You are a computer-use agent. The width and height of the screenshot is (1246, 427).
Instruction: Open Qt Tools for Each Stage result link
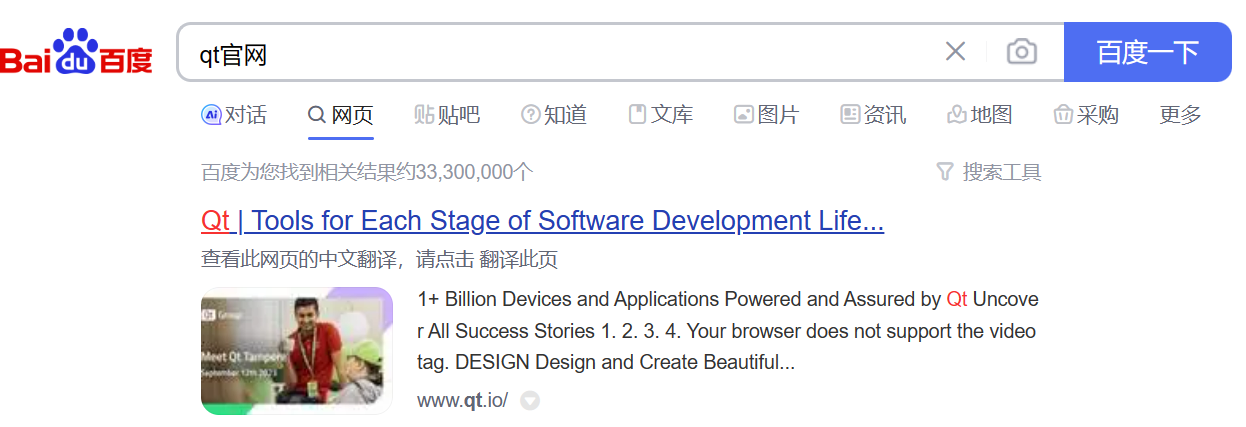click(542, 221)
